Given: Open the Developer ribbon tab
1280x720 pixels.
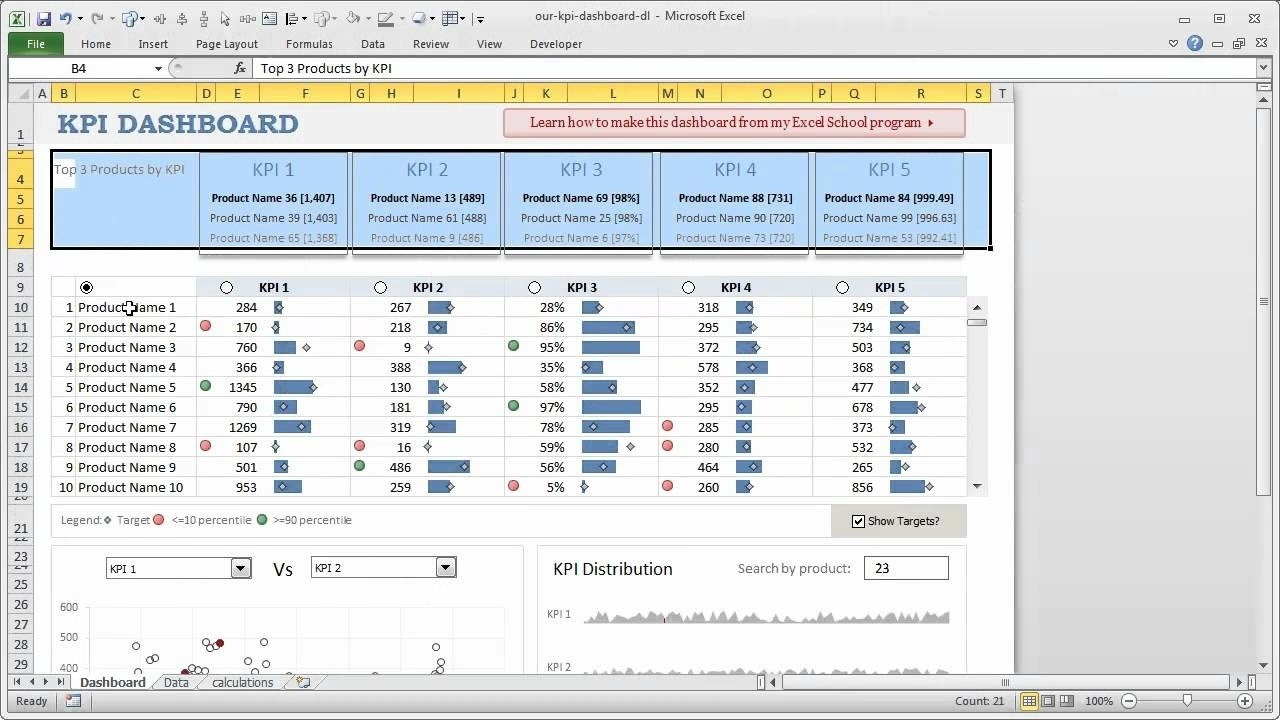Looking at the screenshot, I should tap(556, 44).
